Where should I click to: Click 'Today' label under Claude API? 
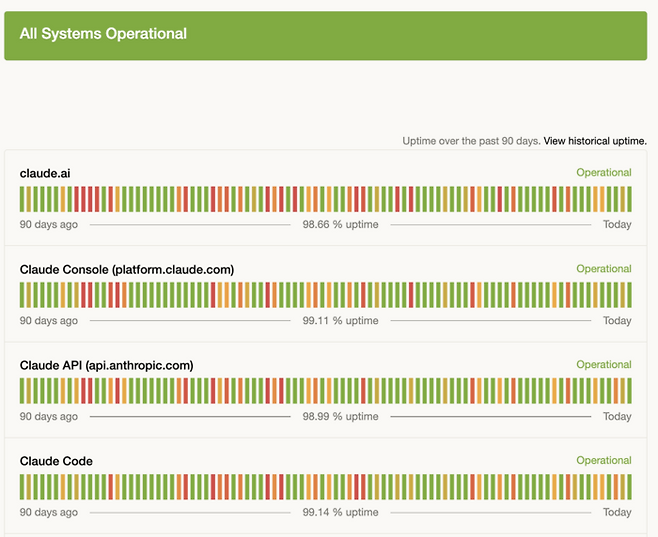tap(617, 417)
